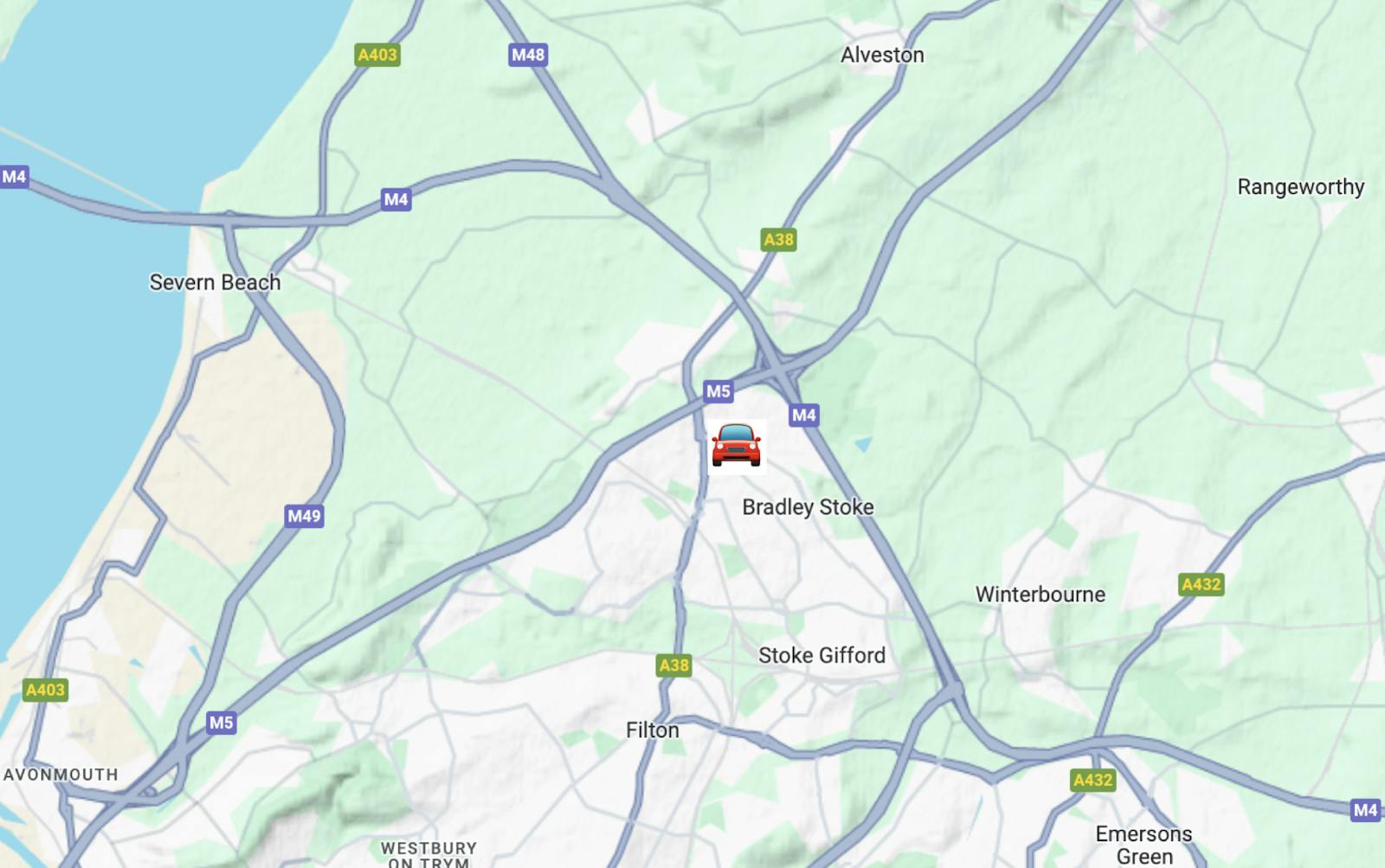
Task: Click the M5 shield near Avonmouth
Action: [x=221, y=723]
